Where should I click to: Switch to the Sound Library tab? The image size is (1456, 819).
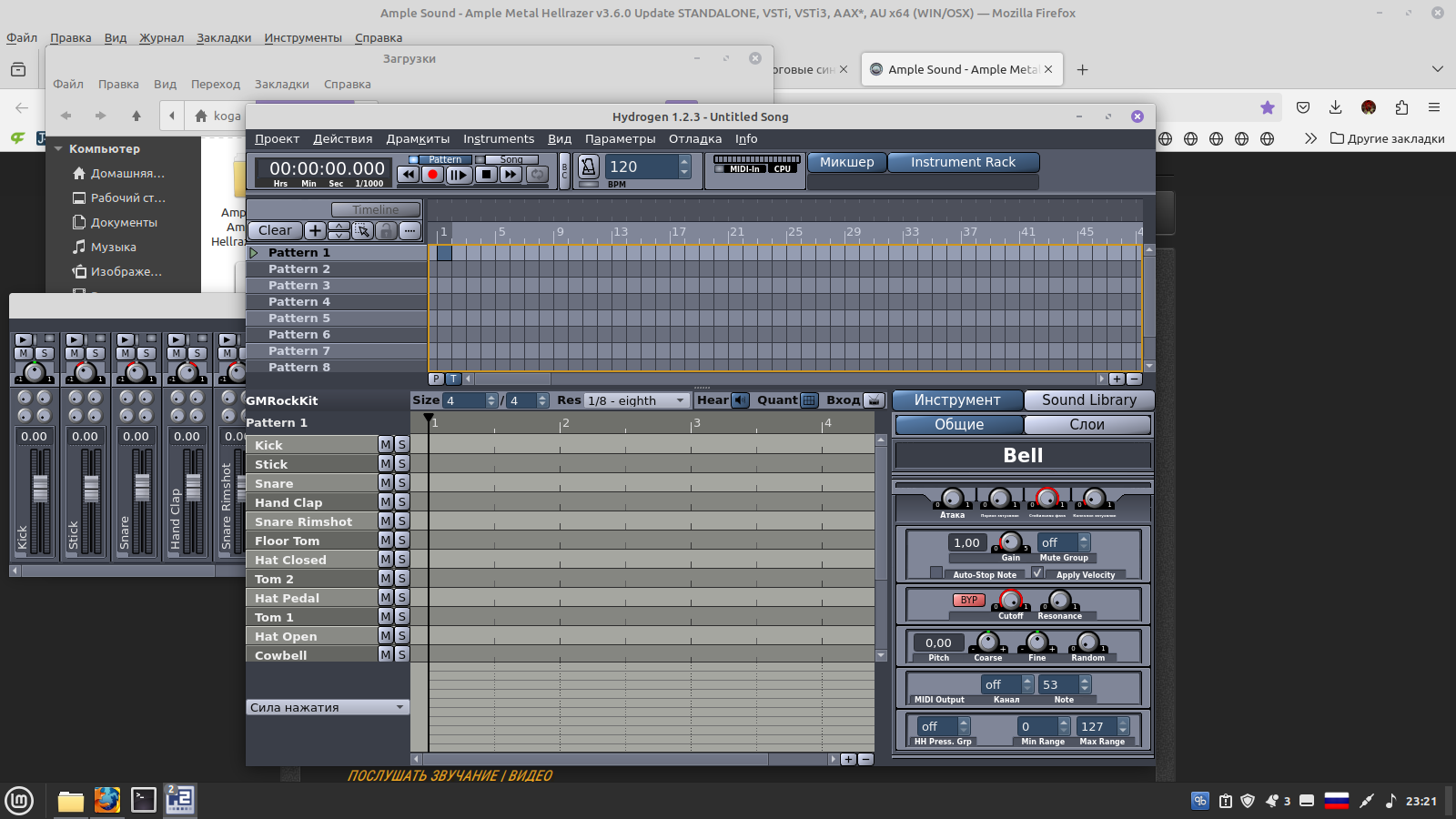[x=1089, y=400]
